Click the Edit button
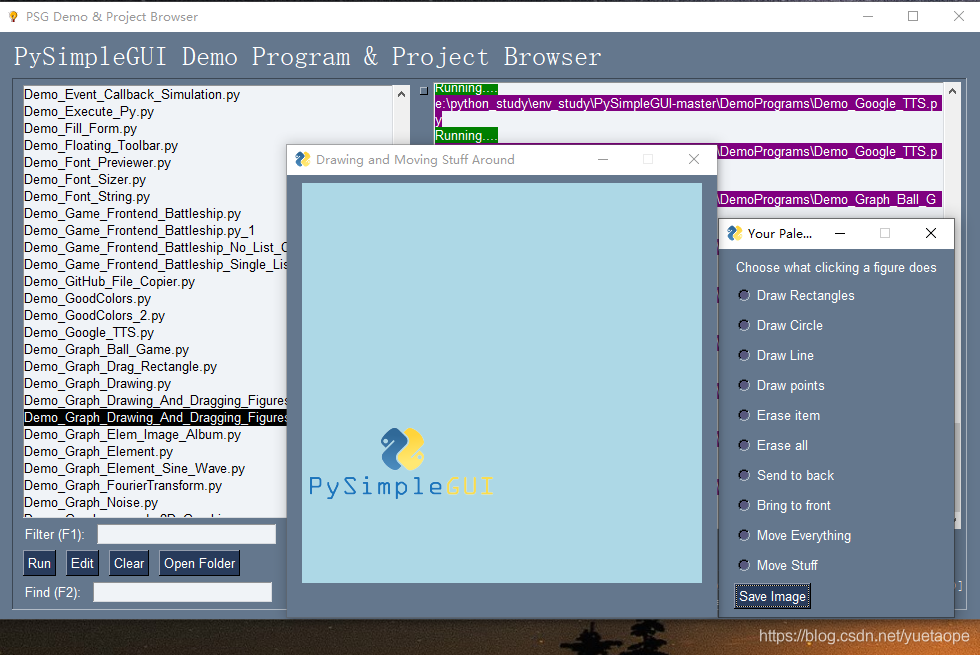This screenshot has width=980, height=655. [x=82, y=563]
